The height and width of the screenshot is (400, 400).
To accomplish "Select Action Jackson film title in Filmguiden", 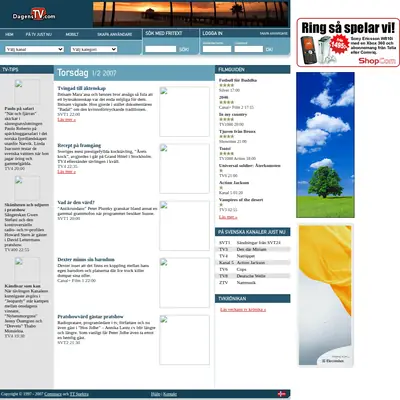I will [x=234, y=183].
